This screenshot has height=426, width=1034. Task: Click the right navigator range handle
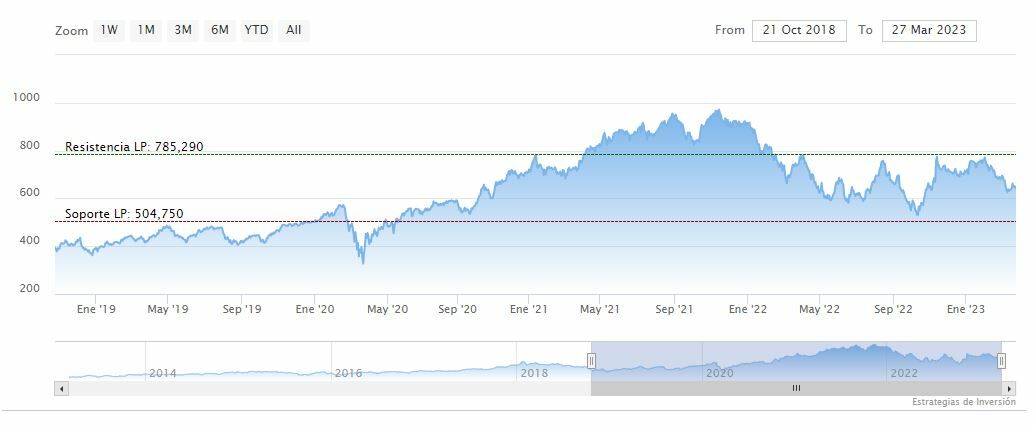[x=1001, y=360]
